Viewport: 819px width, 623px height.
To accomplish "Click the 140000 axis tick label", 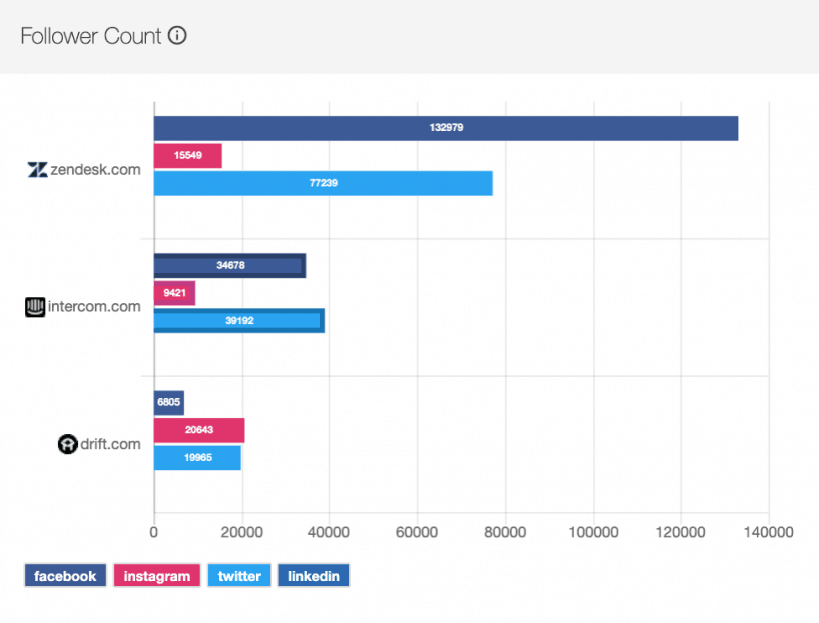I will click(769, 532).
